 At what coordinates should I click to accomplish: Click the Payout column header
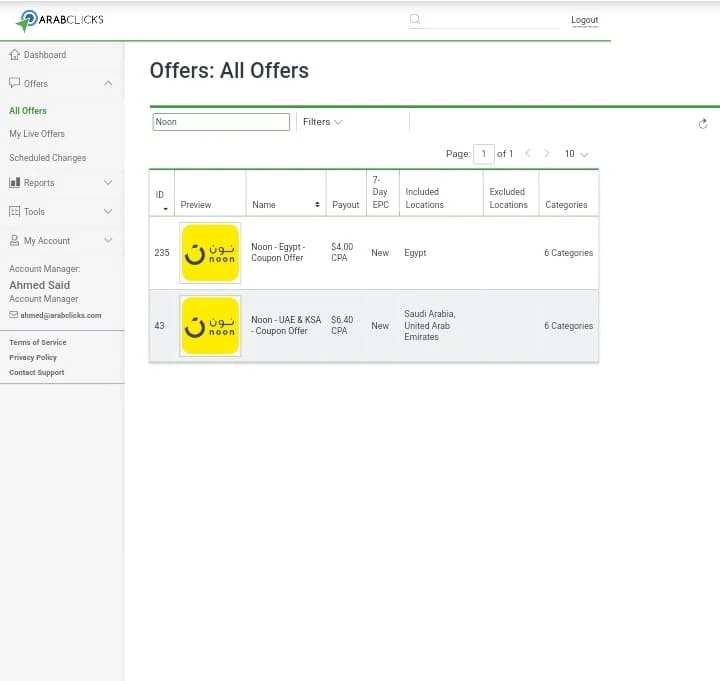coord(345,205)
